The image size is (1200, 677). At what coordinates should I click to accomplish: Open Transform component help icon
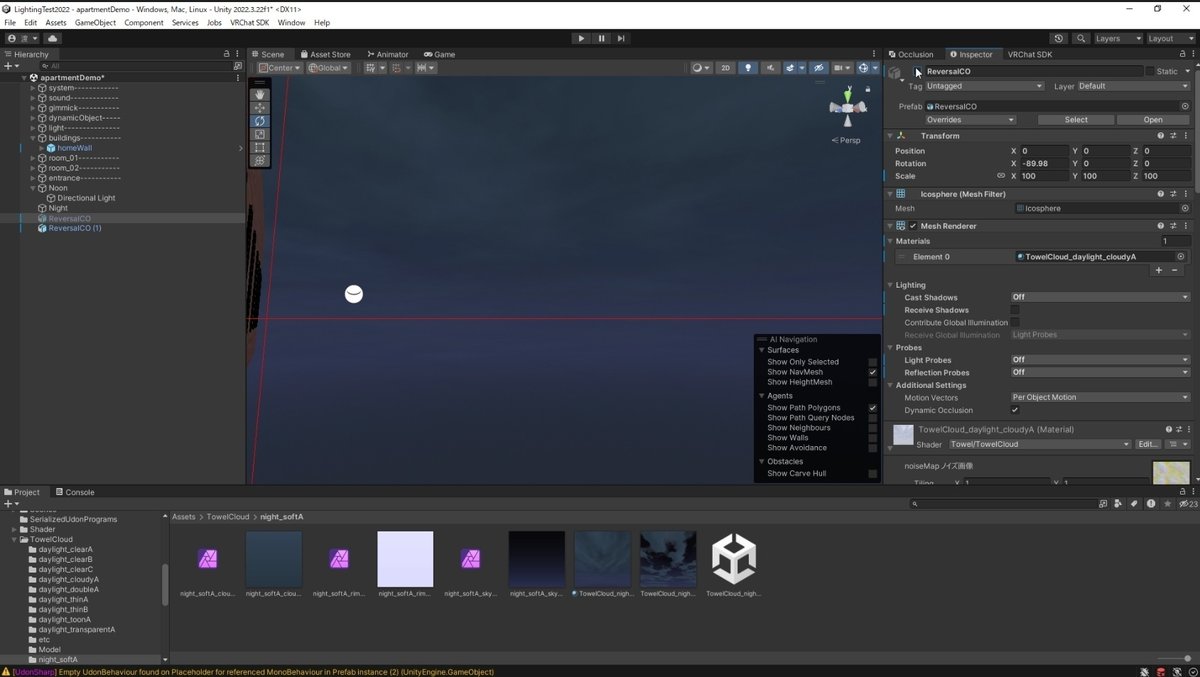(1160, 136)
